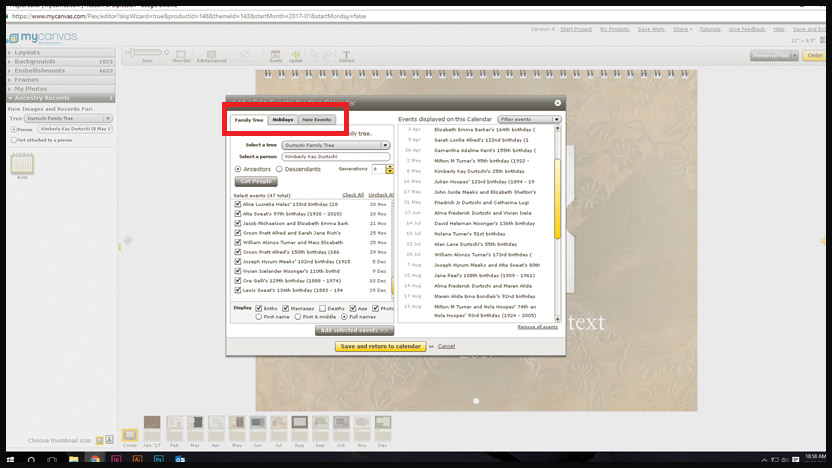Select the Descendants radio button

pos(279,169)
